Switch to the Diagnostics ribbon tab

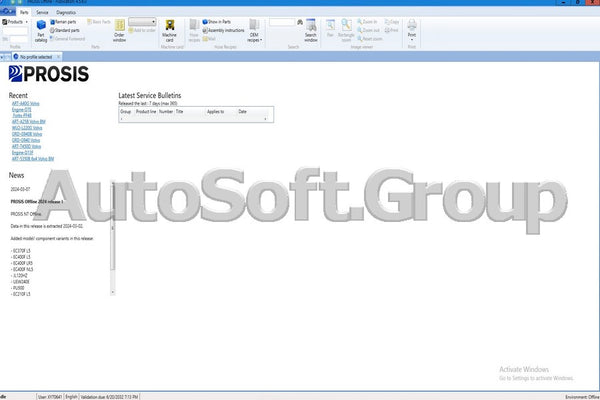(66, 12)
